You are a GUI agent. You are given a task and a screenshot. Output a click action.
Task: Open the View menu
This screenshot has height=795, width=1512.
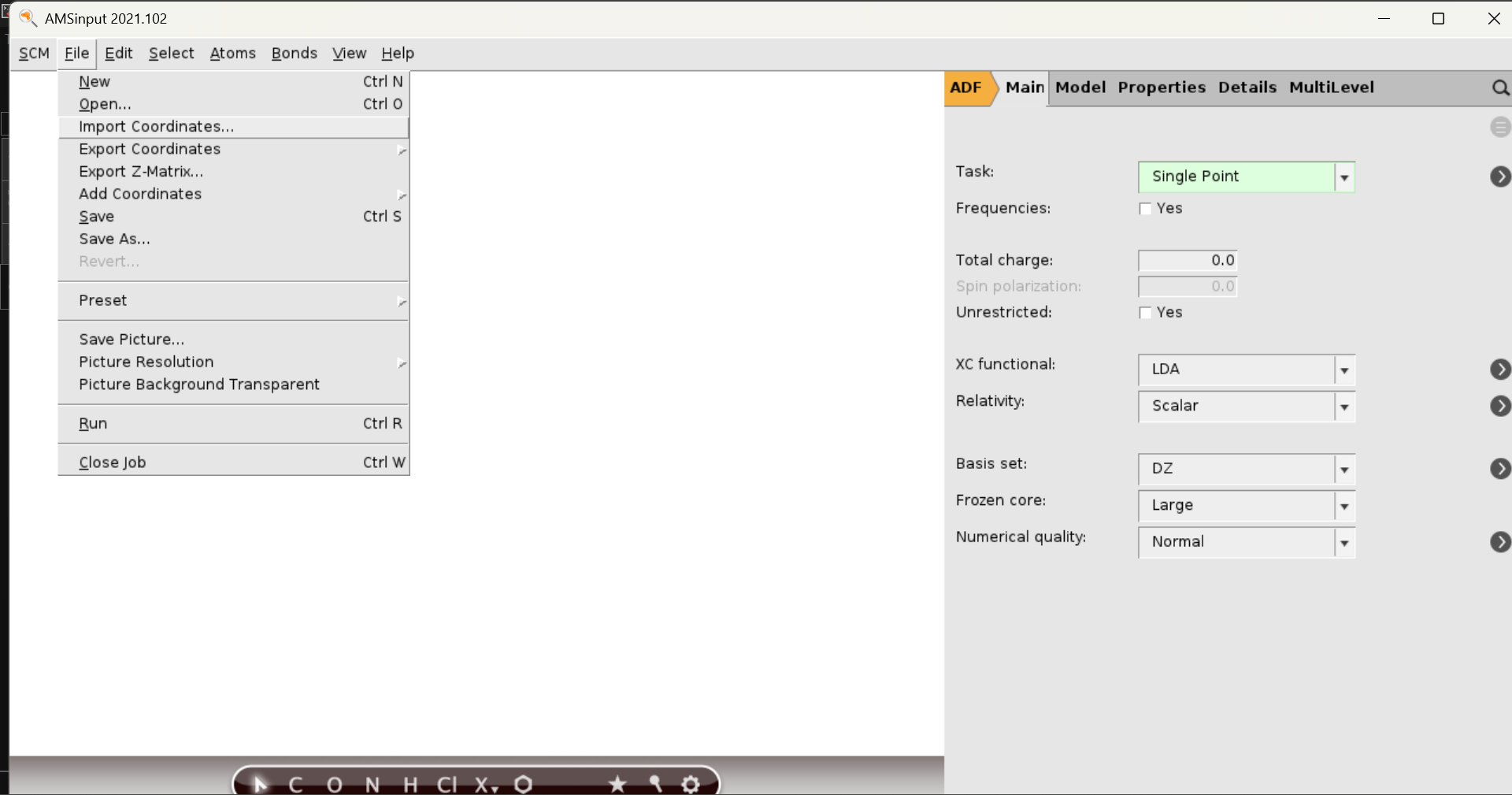(349, 54)
